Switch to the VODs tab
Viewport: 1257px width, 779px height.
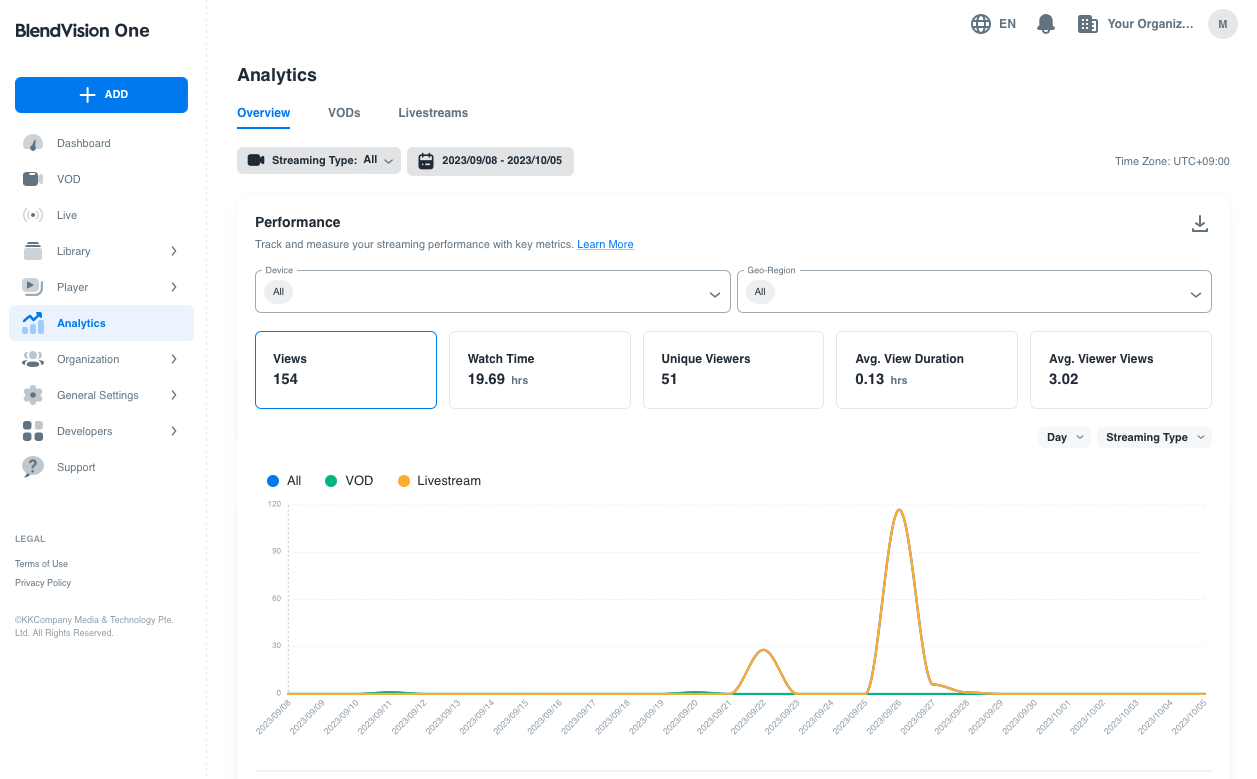click(344, 113)
